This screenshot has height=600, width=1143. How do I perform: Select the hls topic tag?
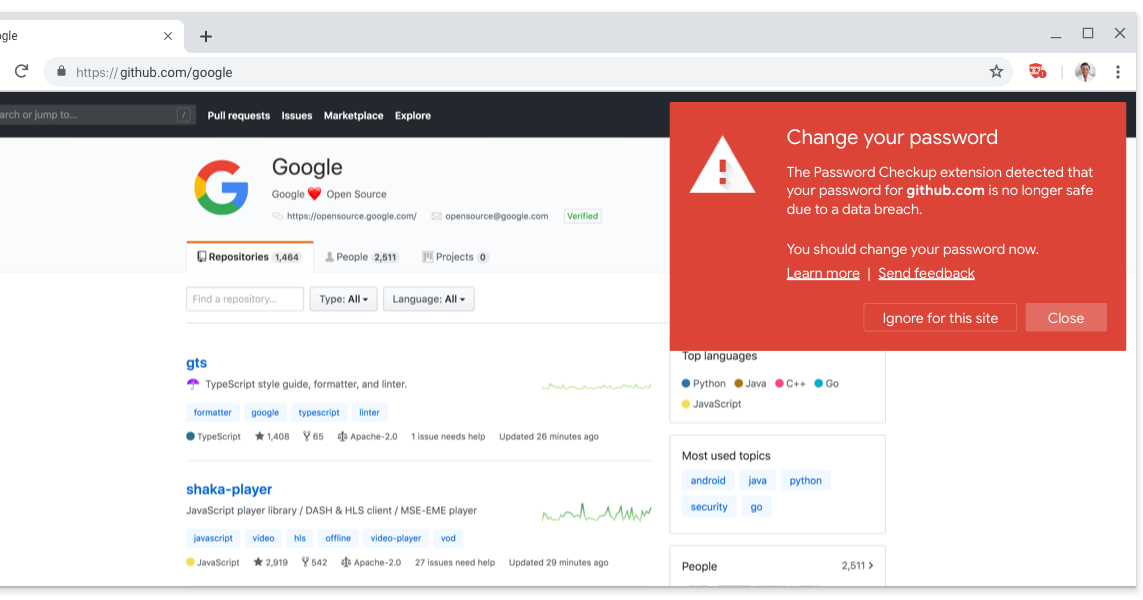pos(300,539)
